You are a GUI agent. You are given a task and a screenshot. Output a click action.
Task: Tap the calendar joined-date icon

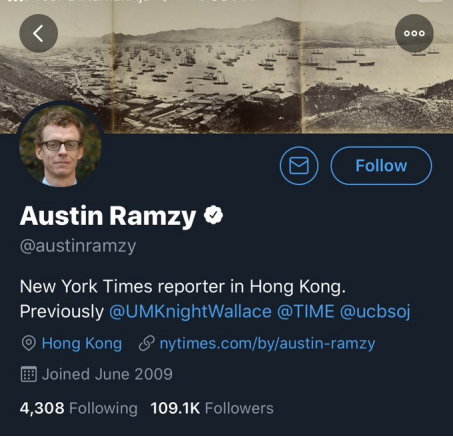click(x=29, y=374)
